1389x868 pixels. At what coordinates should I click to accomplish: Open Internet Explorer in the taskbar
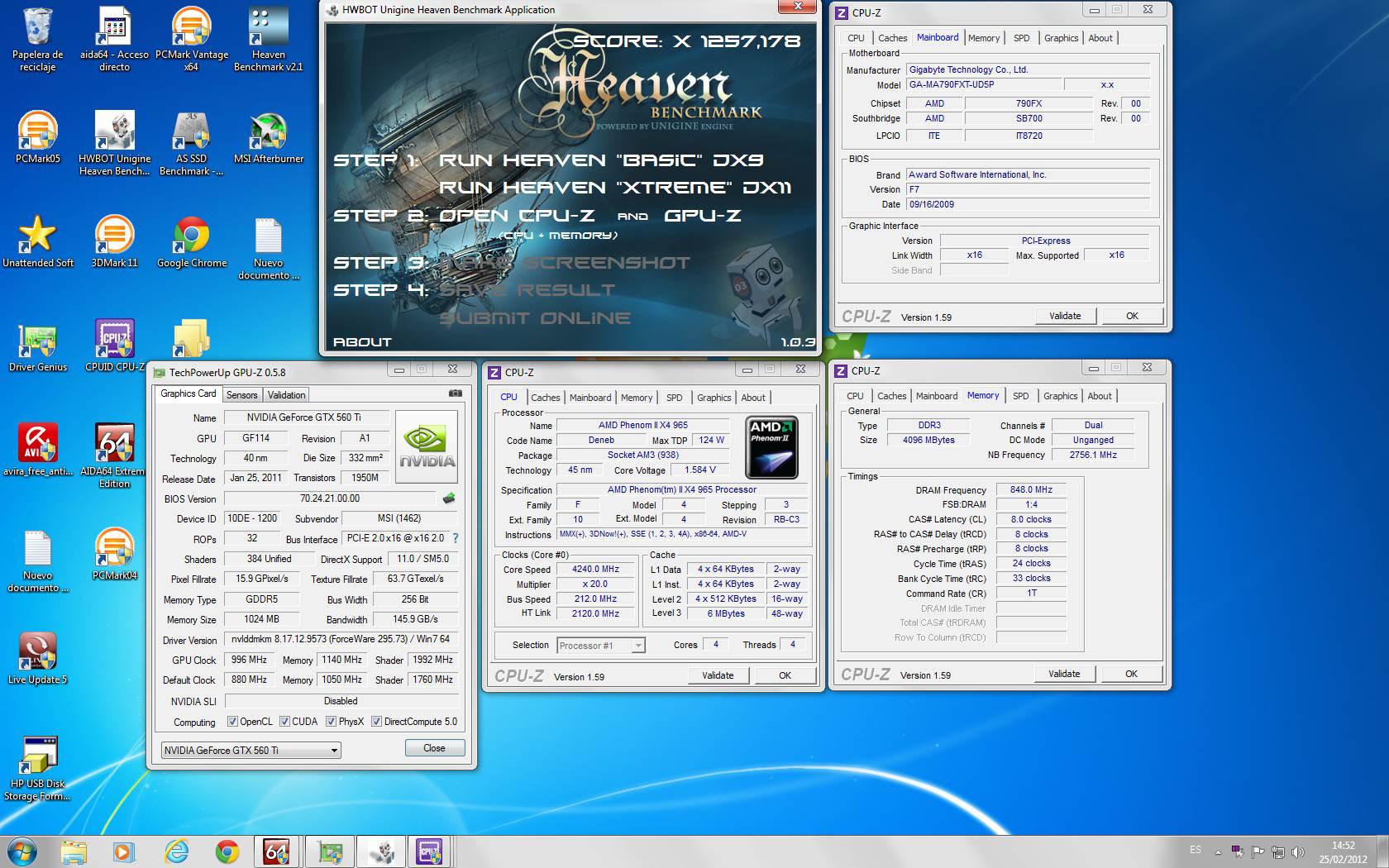(x=176, y=851)
